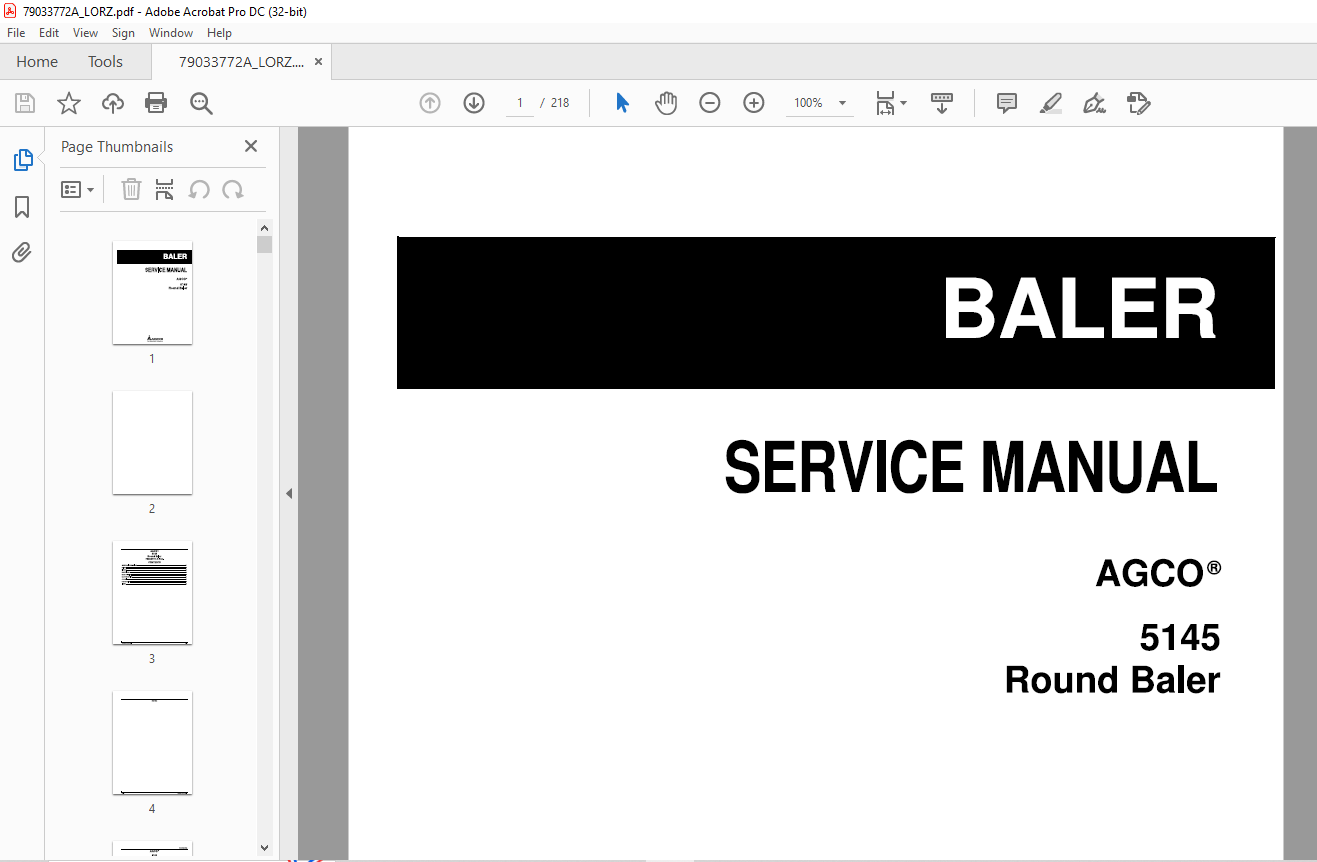Click the "BALER" banner title

[1080, 309]
